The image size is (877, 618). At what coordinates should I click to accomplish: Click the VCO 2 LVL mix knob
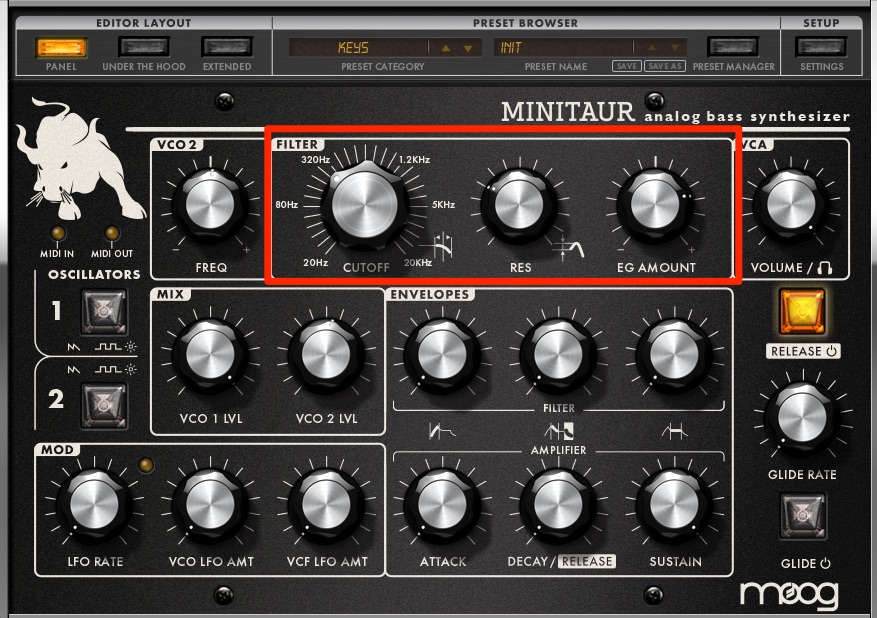[x=326, y=355]
